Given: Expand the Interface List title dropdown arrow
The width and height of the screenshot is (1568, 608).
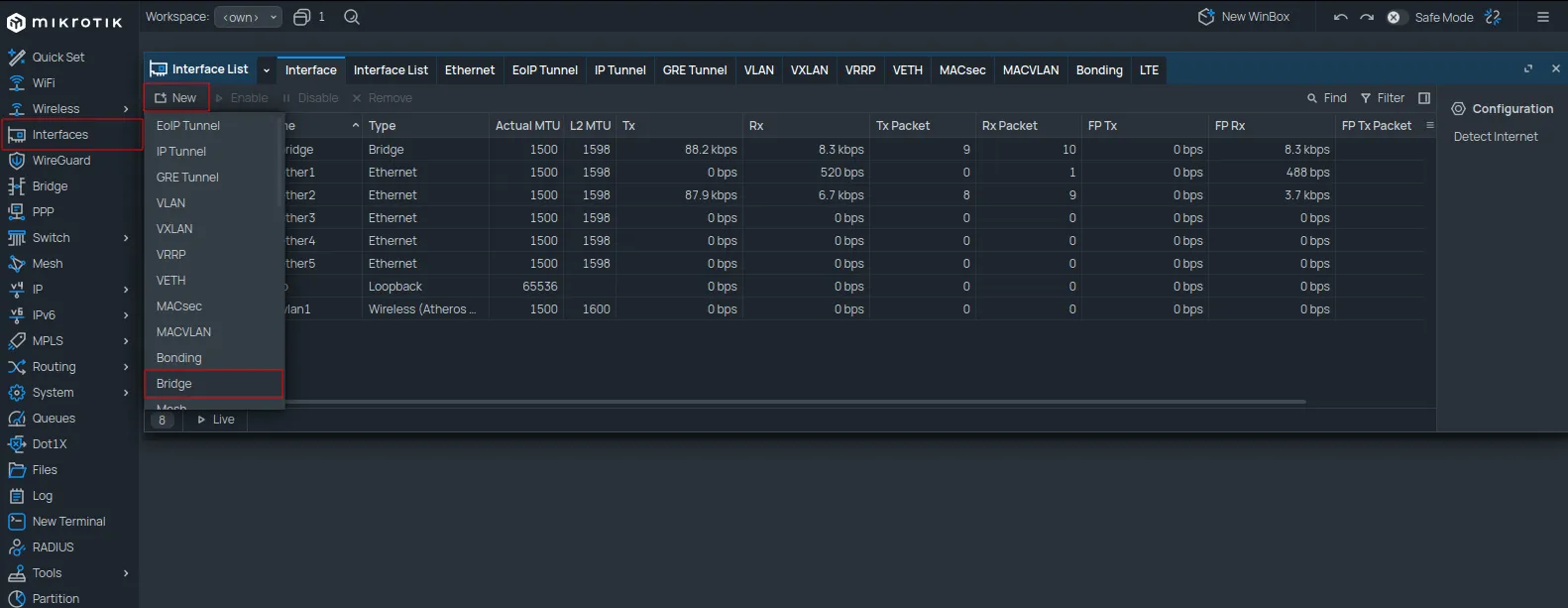Looking at the screenshot, I should pyautogui.click(x=267, y=70).
